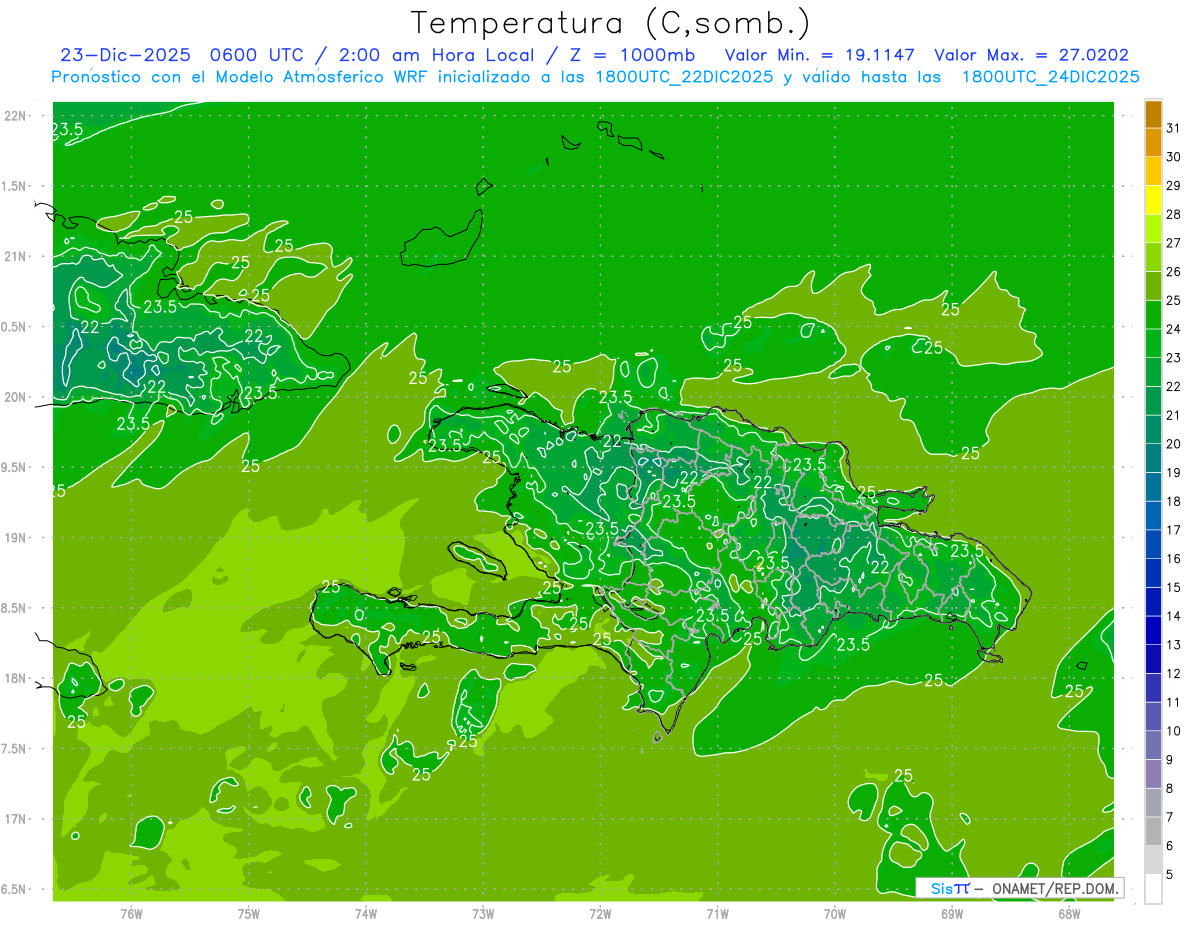The image size is (1200, 927).
Task: Click the topmost colorbar swatch above 31
Action: pos(1153,114)
